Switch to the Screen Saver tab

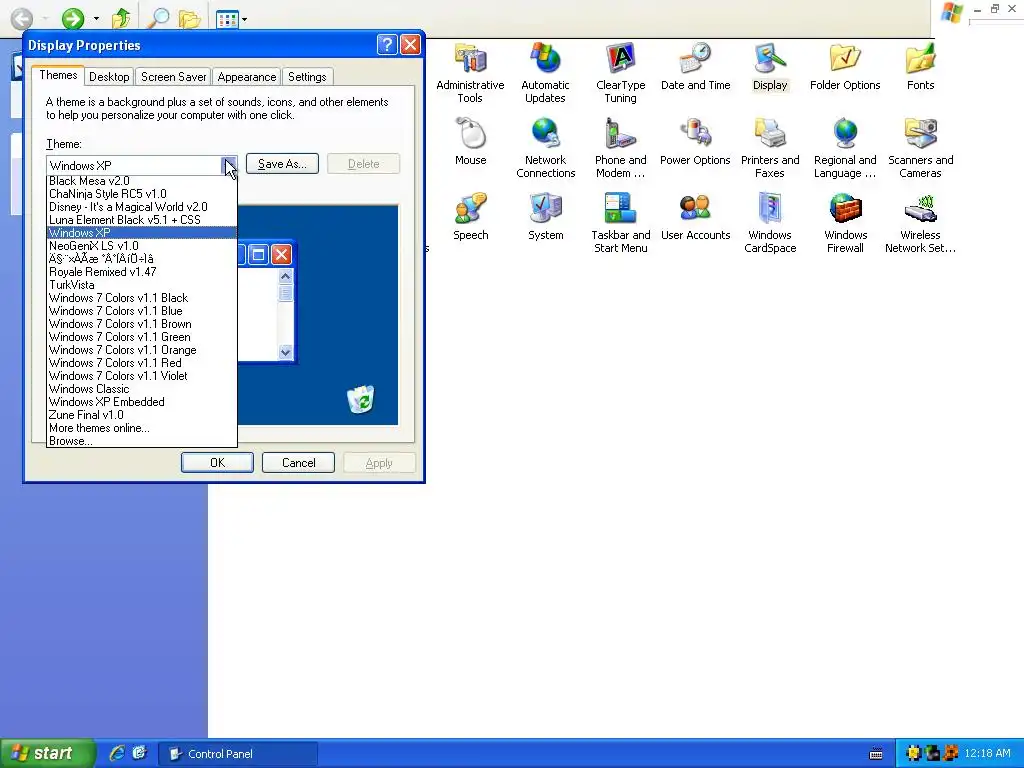174,77
